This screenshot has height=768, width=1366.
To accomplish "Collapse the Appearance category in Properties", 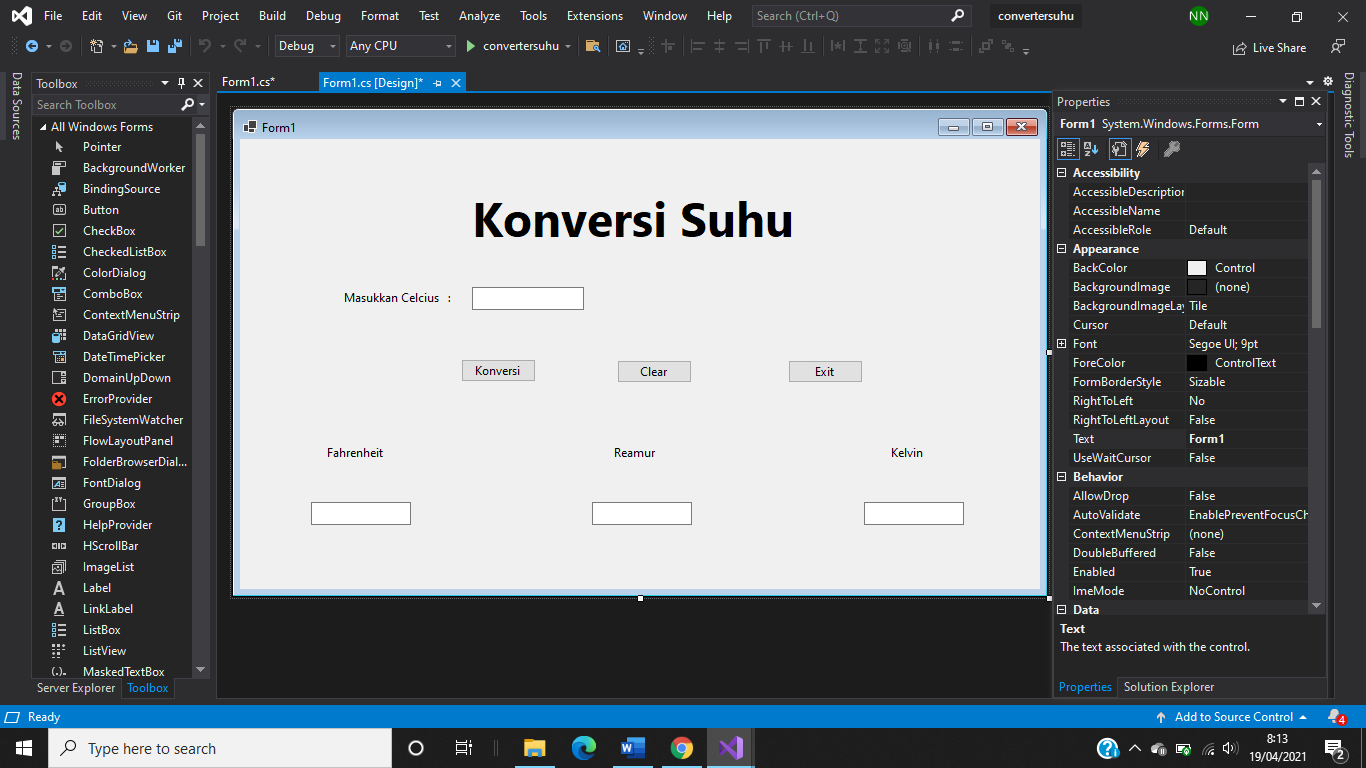I will click(x=1062, y=248).
